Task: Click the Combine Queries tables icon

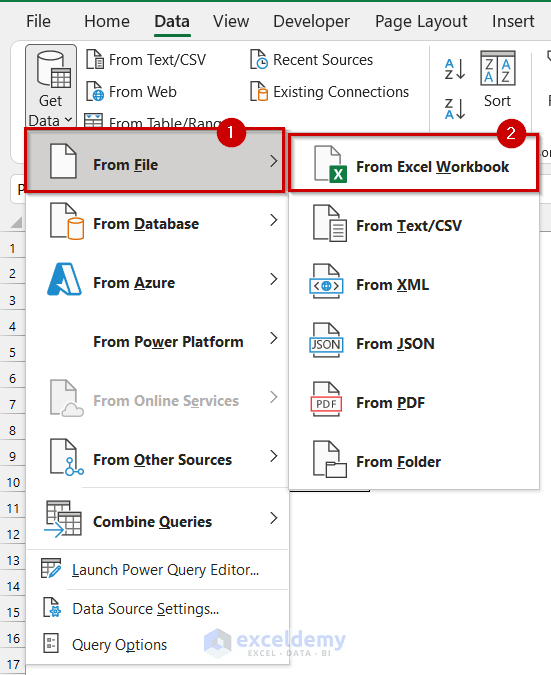Action: (63, 519)
